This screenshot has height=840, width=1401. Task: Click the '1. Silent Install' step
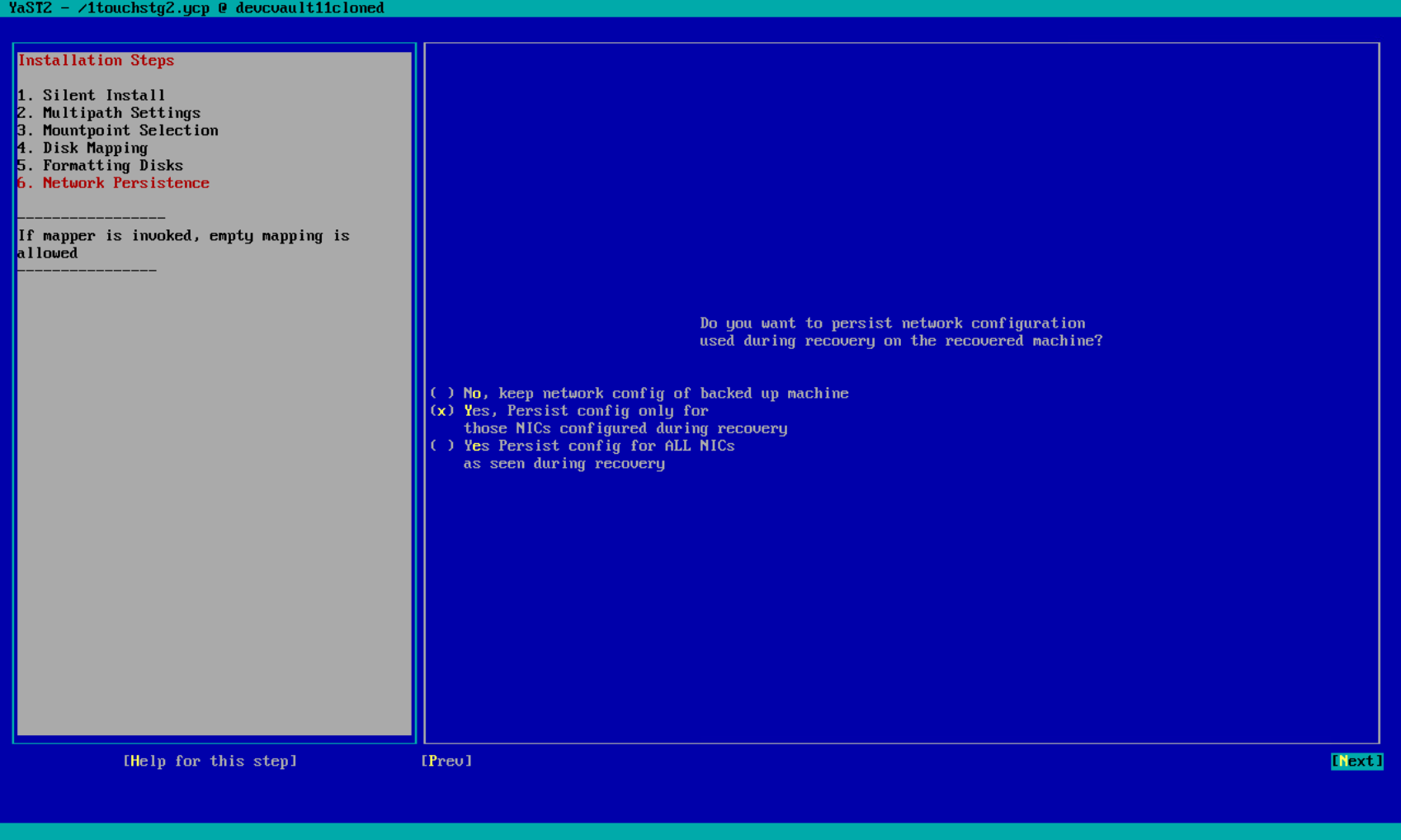pos(91,95)
